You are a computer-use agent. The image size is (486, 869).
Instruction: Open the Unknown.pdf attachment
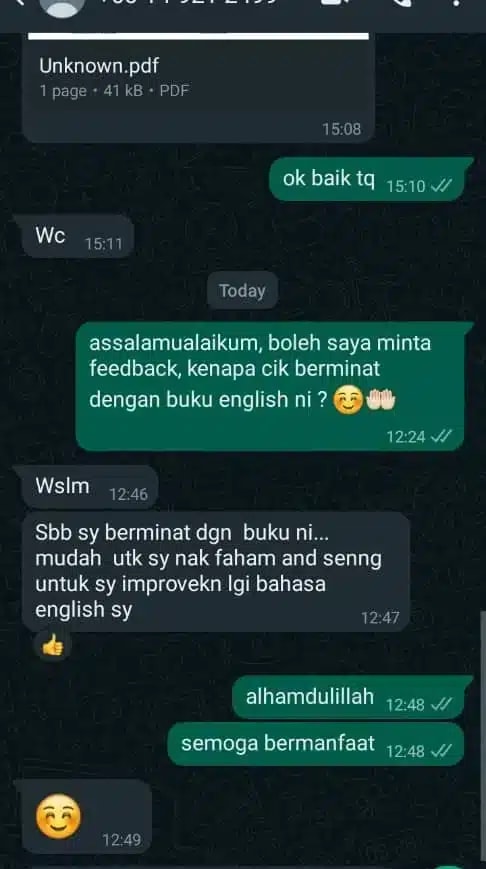click(x=198, y=91)
